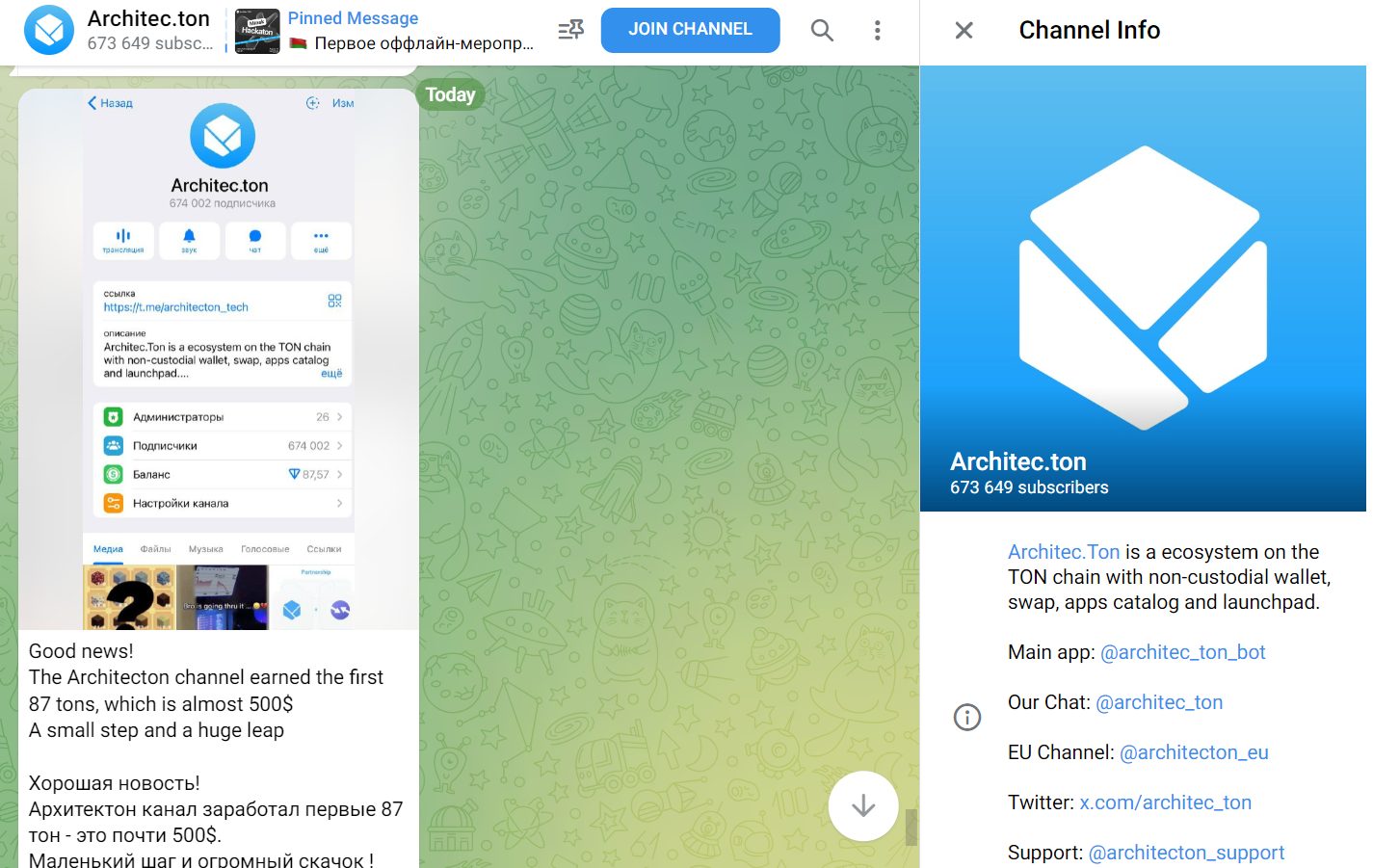The width and height of the screenshot is (1373, 868).
Task: Click the large channel logo in info panel
Action: [1143, 287]
